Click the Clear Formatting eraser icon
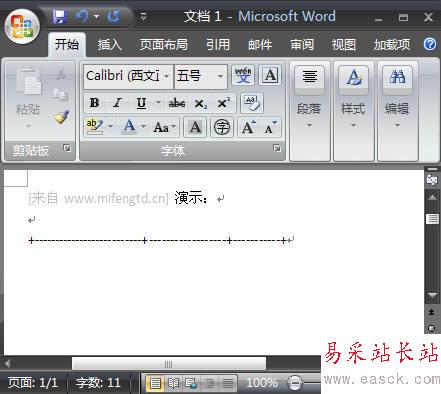This screenshot has height=394, width=441. coord(252,103)
